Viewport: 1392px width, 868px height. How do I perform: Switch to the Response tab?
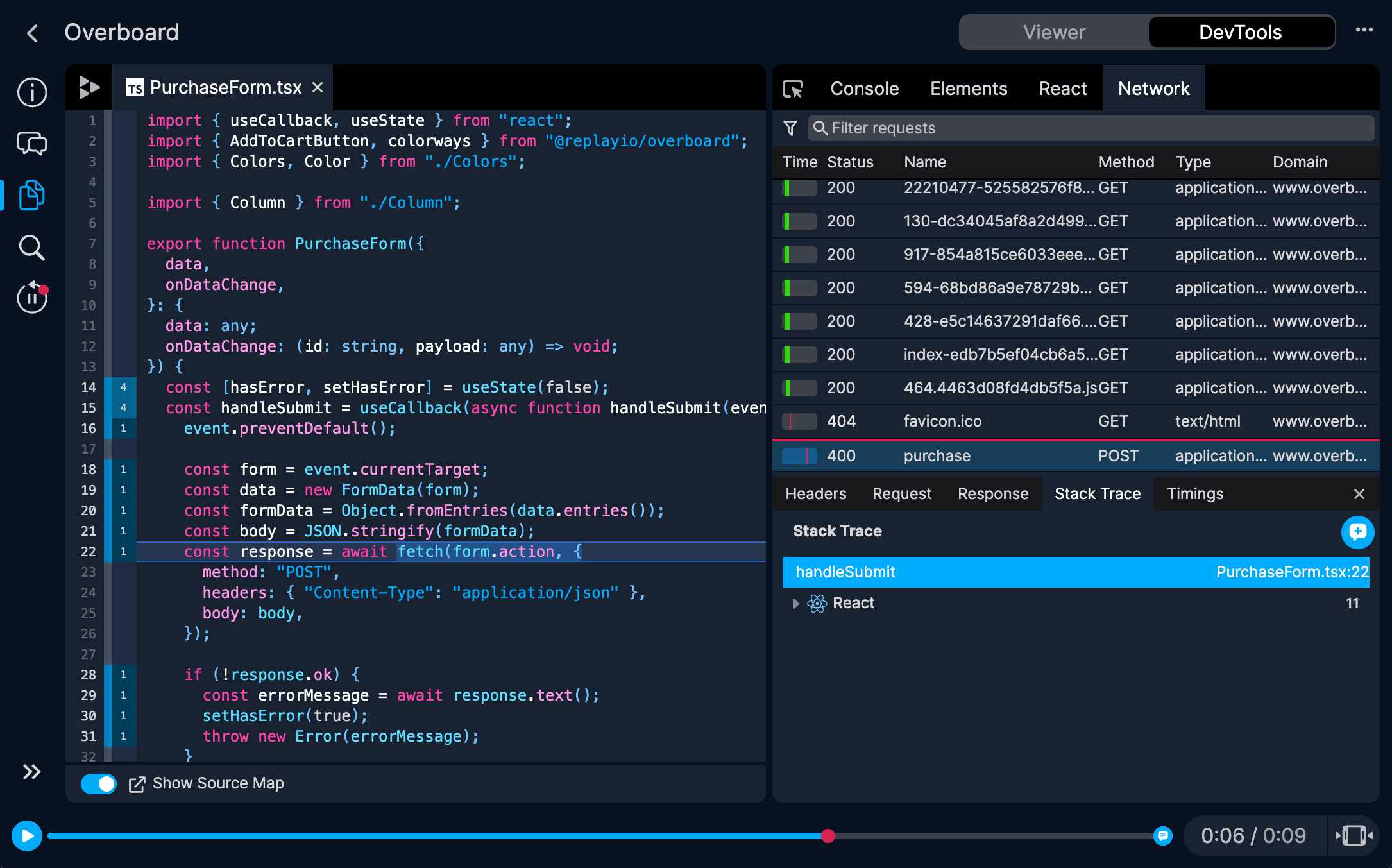(x=992, y=493)
